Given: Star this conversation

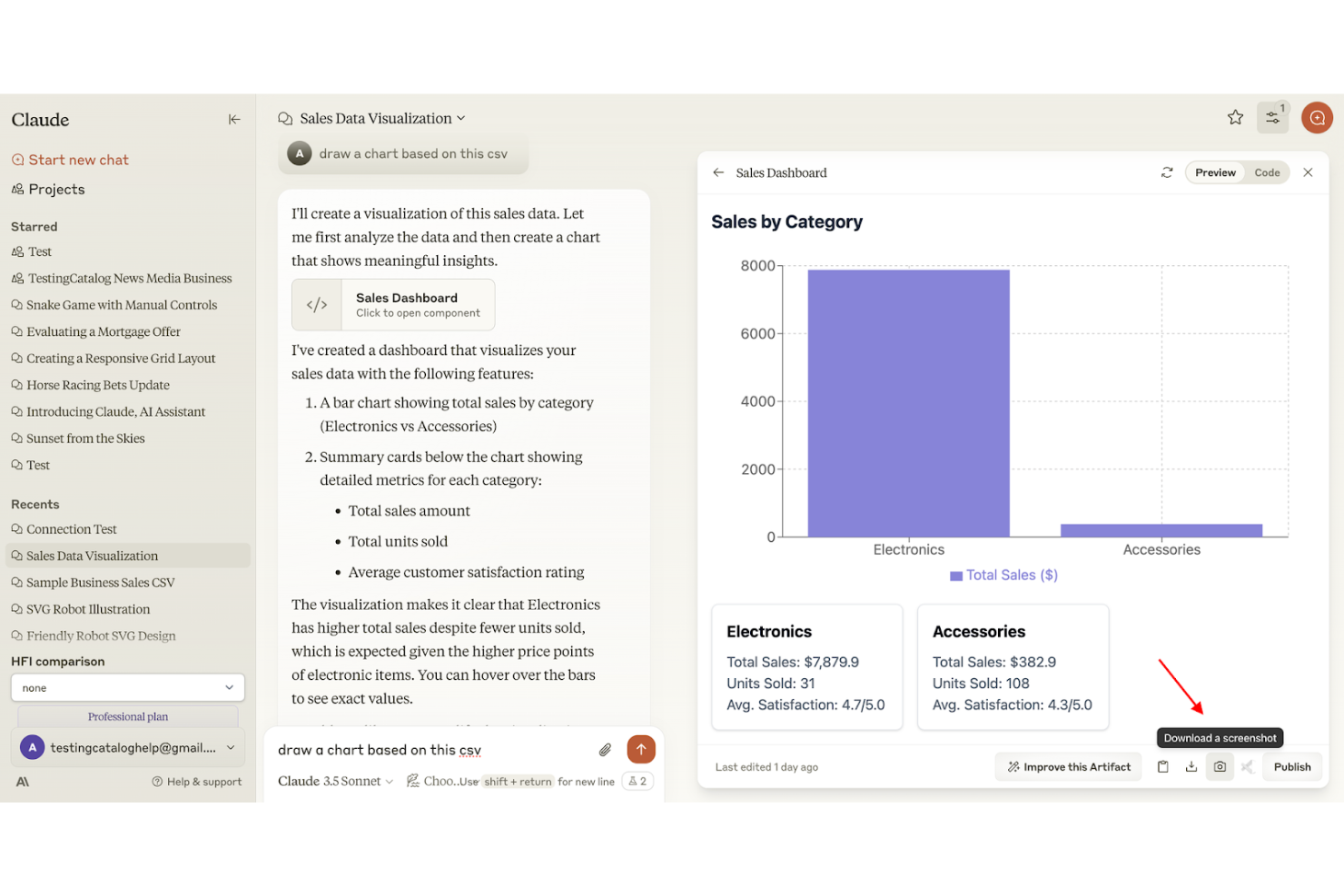Looking at the screenshot, I should point(1235,117).
